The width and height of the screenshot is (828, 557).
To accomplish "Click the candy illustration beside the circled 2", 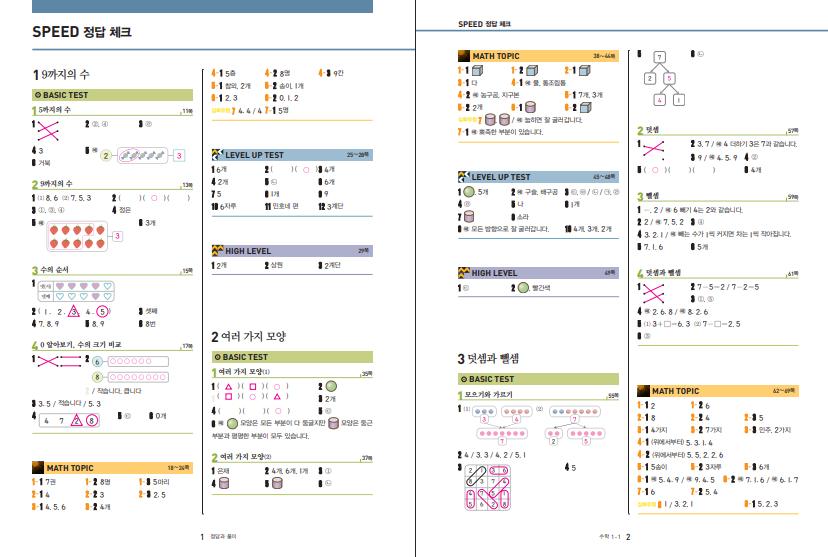I will click(x=145, y=156).
